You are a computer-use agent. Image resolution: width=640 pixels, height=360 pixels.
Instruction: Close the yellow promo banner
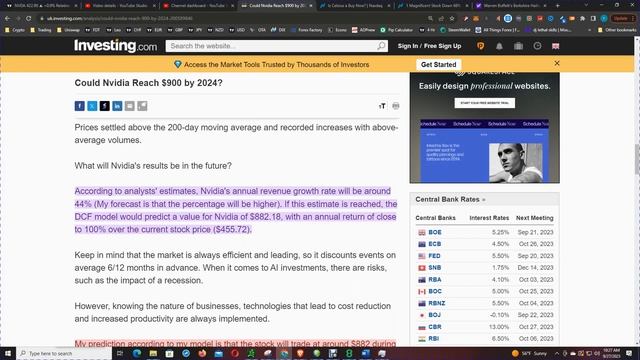click(557, 63)
